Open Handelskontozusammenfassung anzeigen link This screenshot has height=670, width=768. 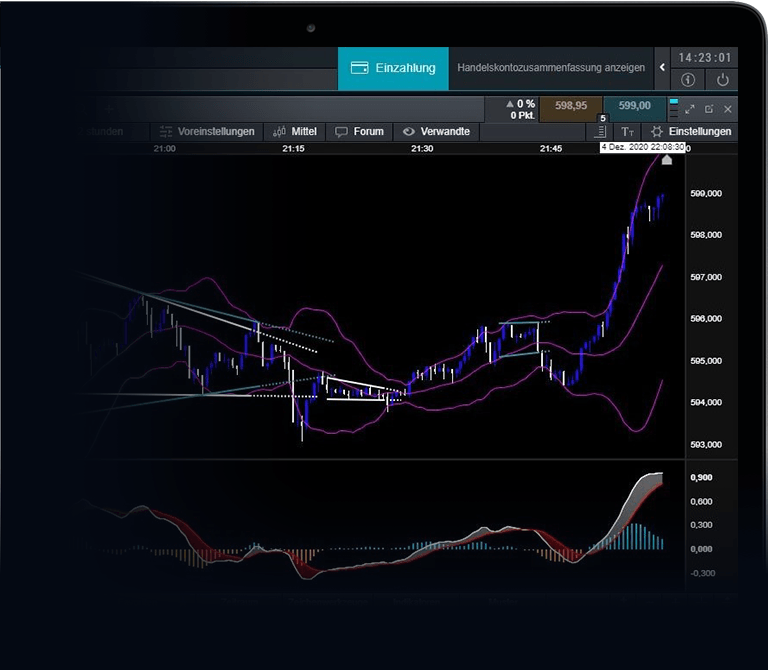click(551, 68)
